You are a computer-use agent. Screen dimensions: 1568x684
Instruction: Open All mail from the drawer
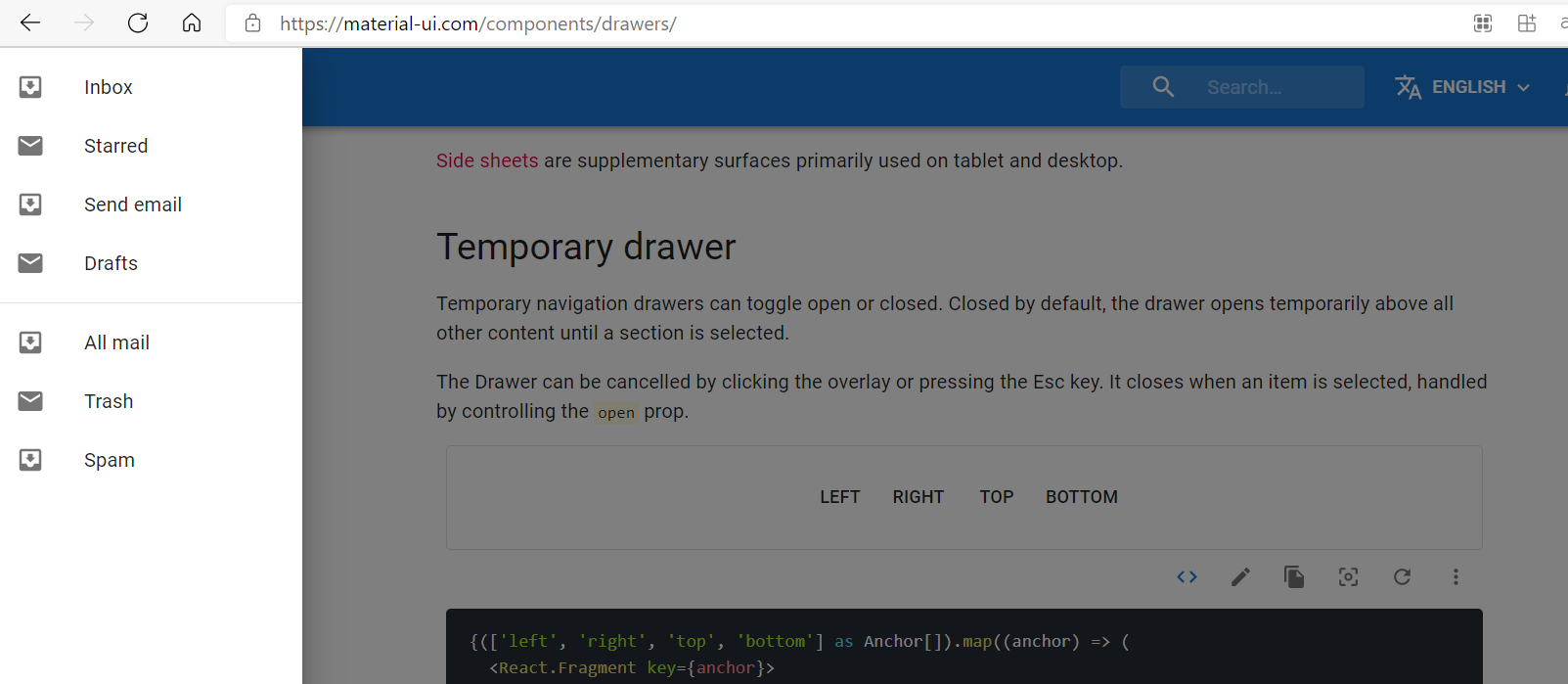tap(116, 342)
